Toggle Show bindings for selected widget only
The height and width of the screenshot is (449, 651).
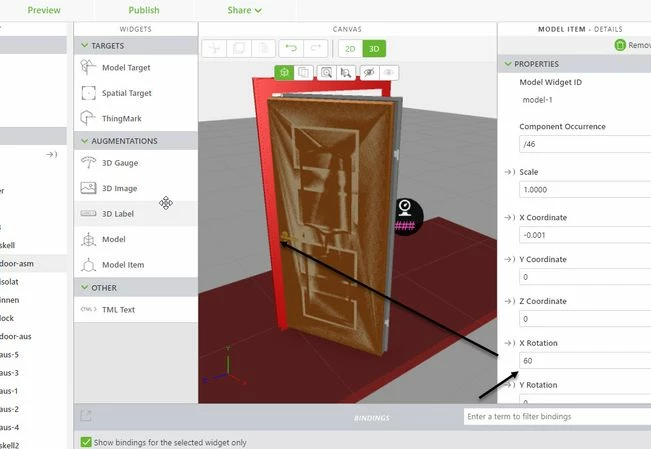tap(86, 442)
